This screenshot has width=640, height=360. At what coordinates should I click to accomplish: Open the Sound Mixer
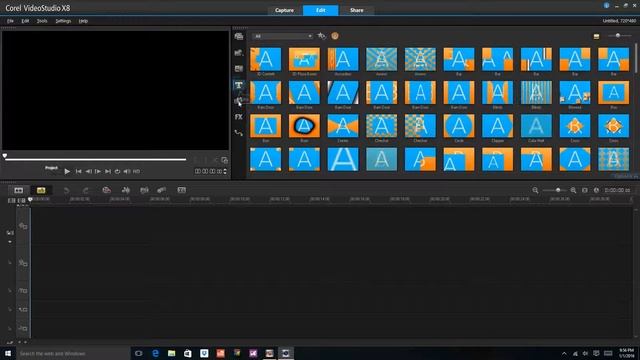click(126, 190)
